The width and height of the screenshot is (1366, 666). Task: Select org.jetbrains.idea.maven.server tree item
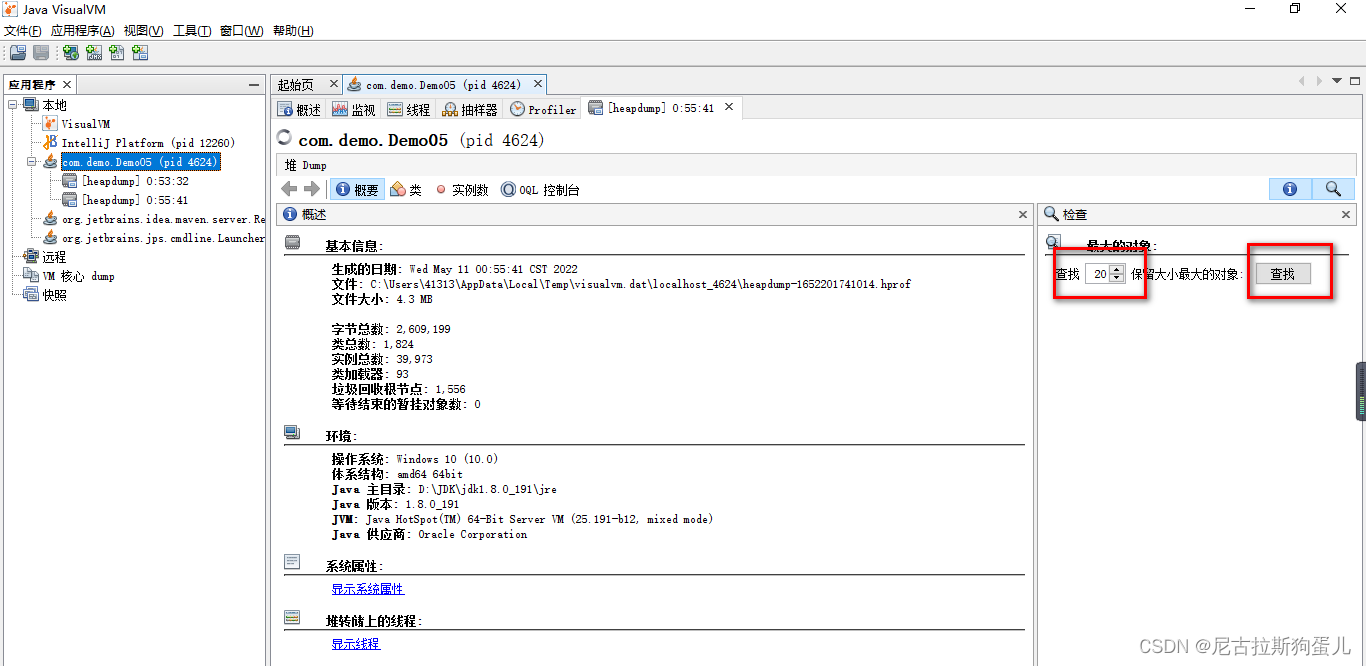[163, 219]
